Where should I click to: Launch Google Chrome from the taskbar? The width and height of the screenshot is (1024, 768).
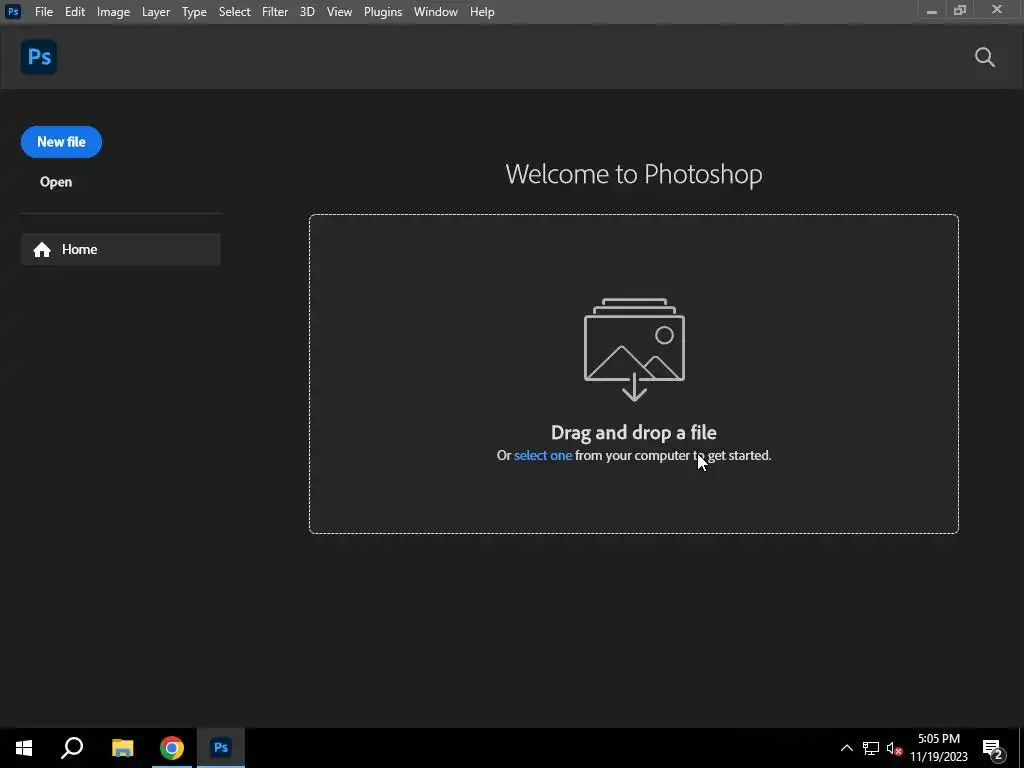(x=172, y=748)
